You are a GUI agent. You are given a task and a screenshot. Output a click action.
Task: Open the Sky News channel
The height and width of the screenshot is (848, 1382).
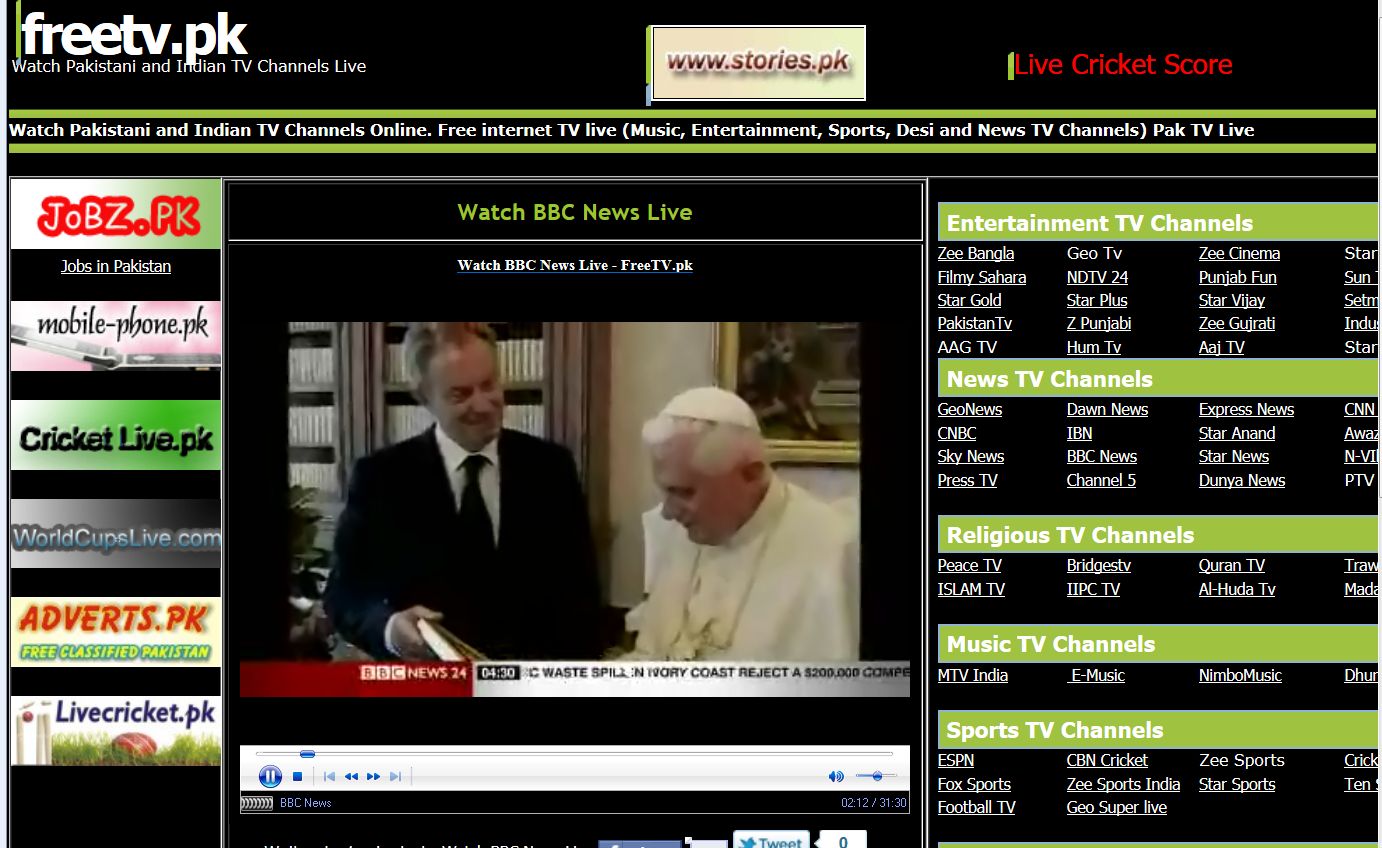coord(971,456)
